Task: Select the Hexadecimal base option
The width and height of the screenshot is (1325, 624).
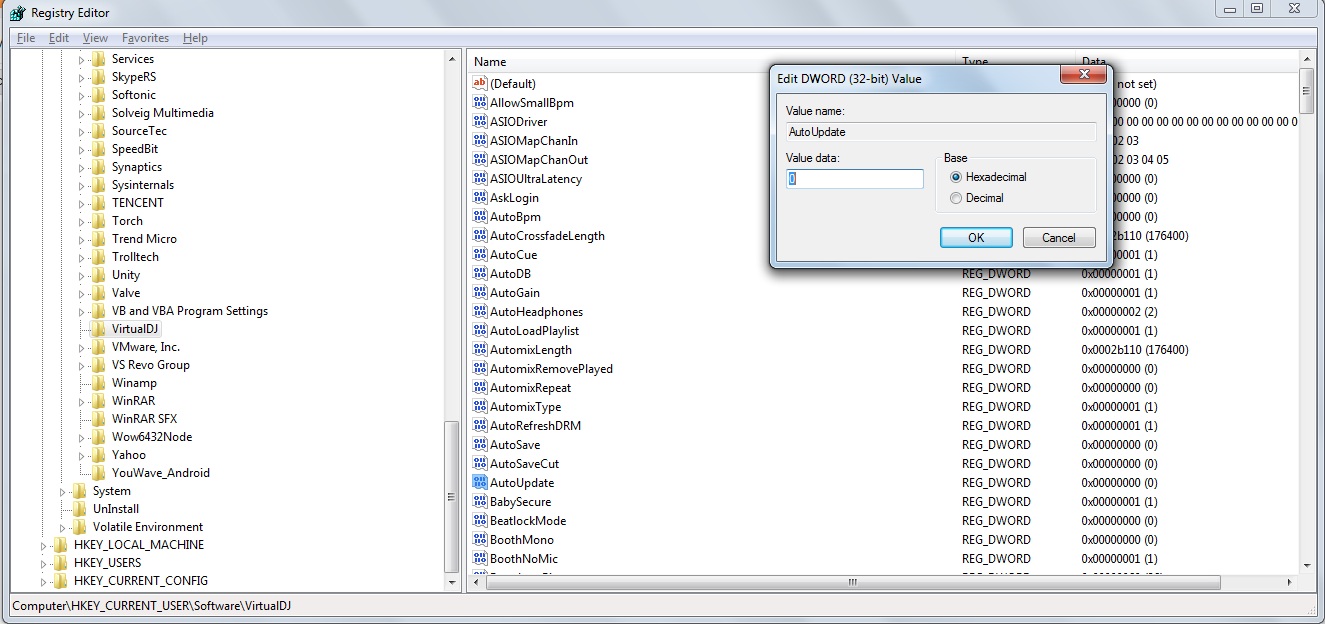Action: click(956, 177)
